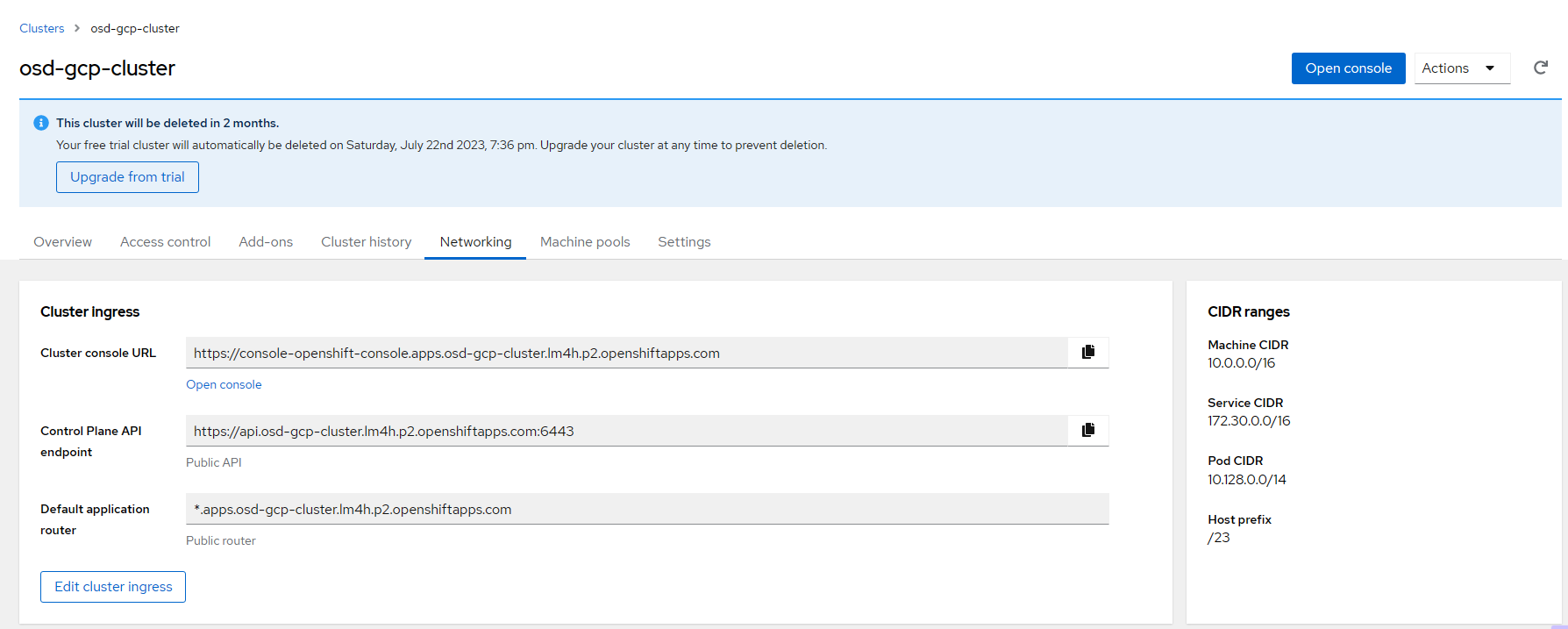
Task: Open the Cluster history tab
Action: pos(366,242)
